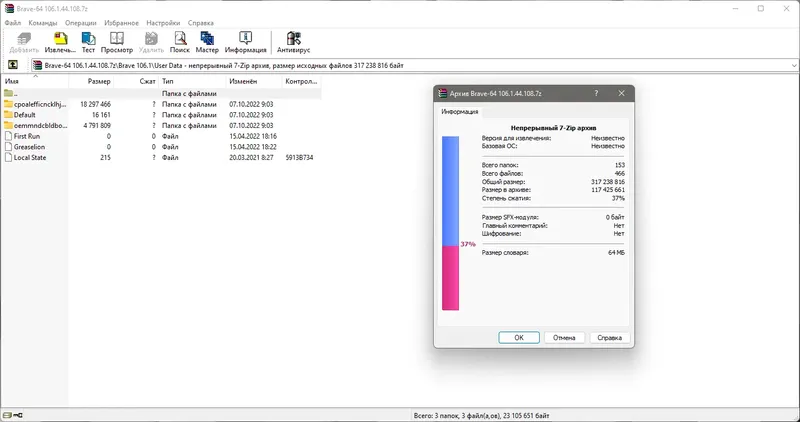Close the archive information dialog
The height and width of the screenshot is (422, 800).
click(621, 93)
